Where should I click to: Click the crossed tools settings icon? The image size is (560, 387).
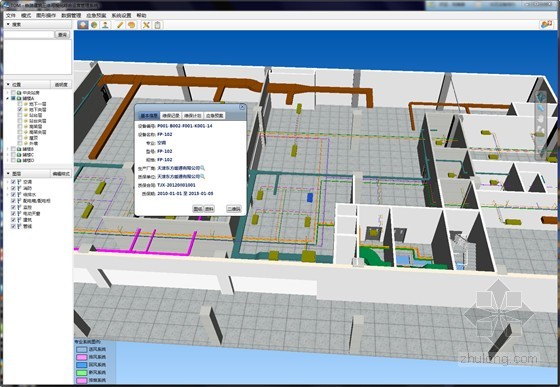[146, 25]
